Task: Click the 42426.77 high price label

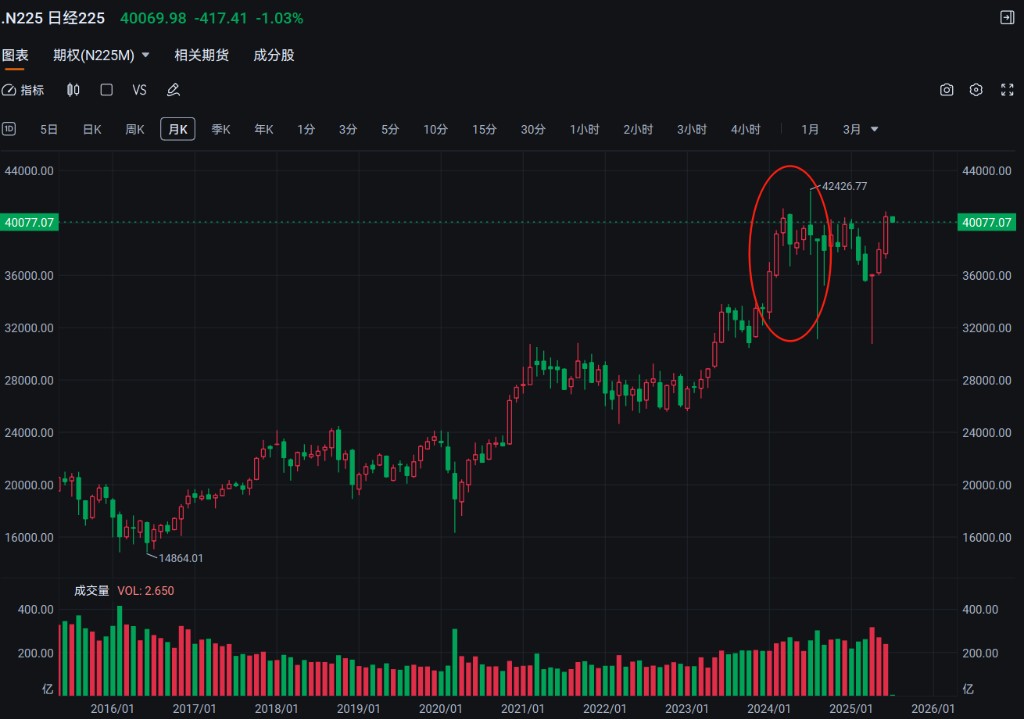Action: [x=844, y=186]
